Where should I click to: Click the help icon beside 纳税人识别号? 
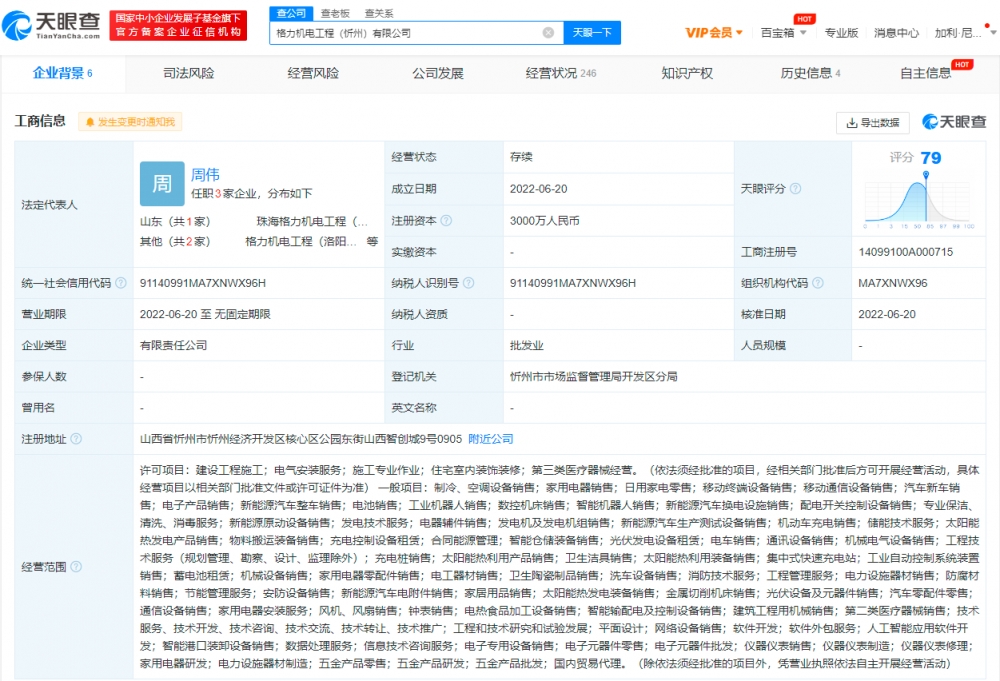point(468,283)
